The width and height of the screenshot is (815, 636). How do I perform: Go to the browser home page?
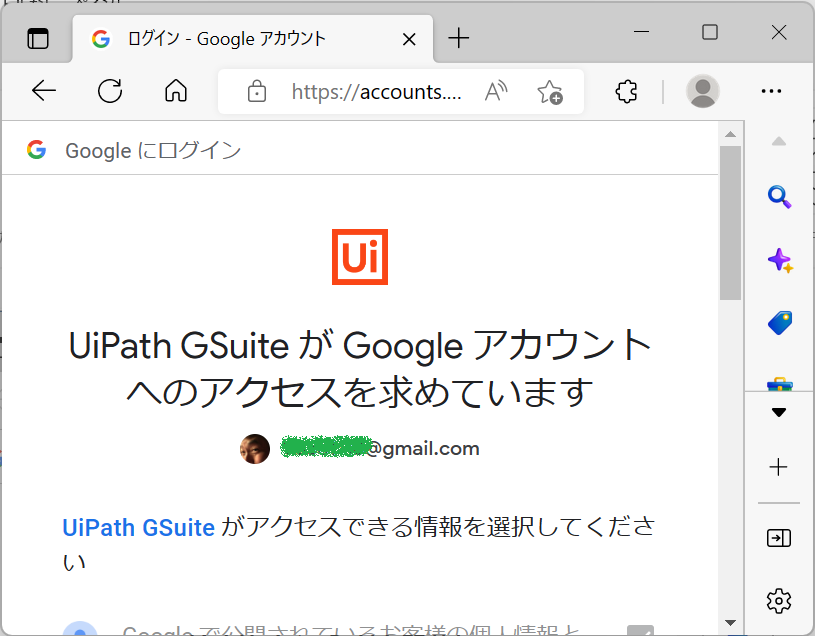point(176,91)
